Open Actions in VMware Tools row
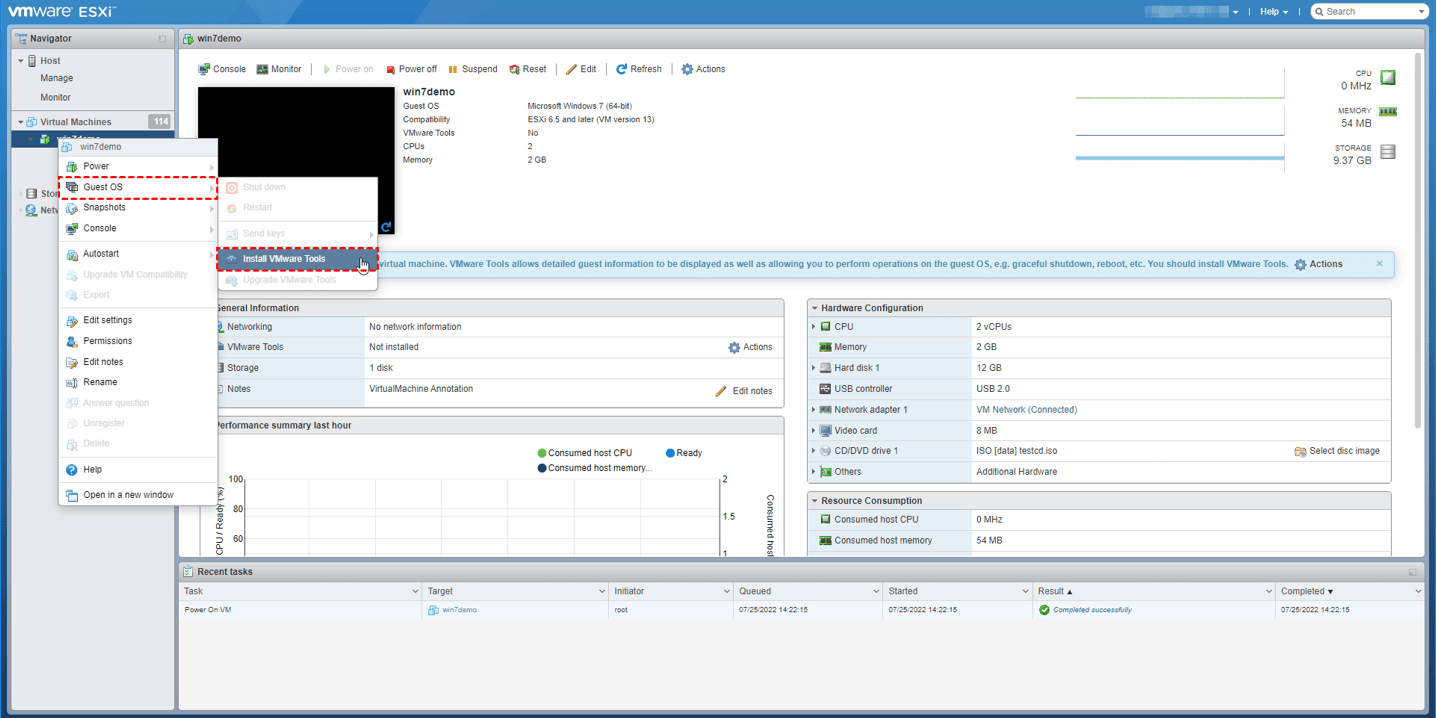 750,347
